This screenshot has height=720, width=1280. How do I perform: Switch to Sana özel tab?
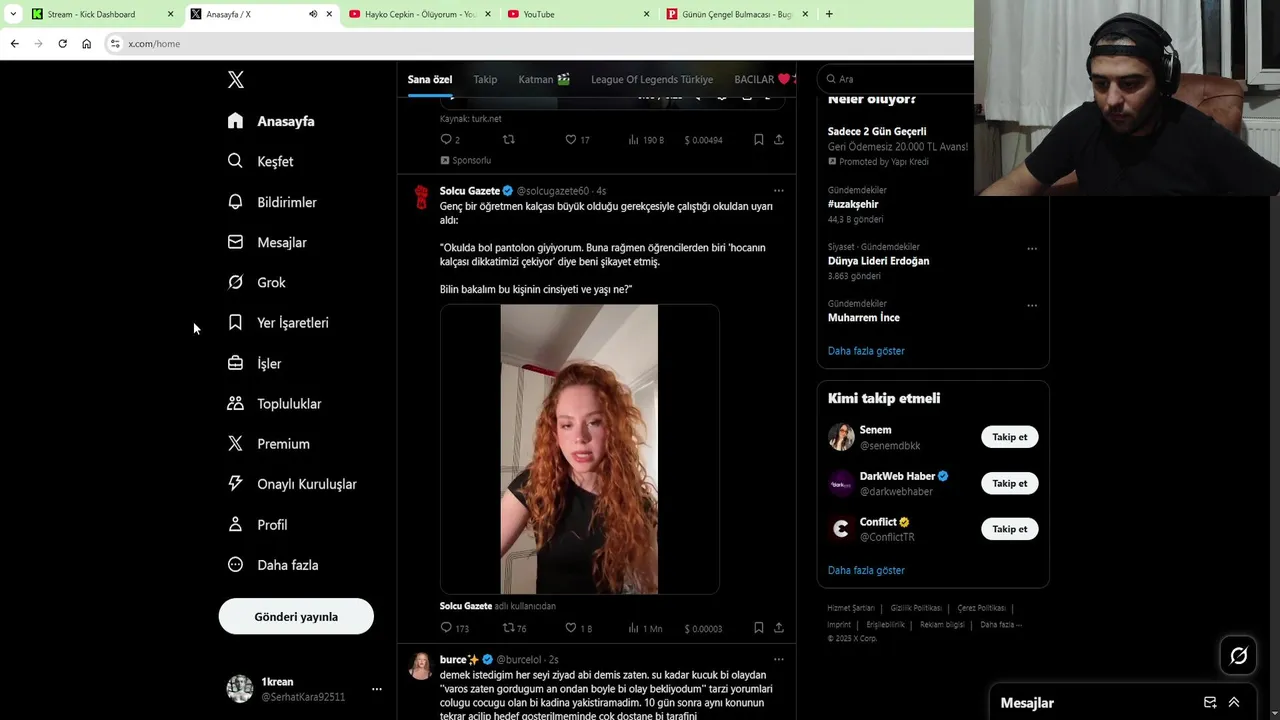pos(430,79)
